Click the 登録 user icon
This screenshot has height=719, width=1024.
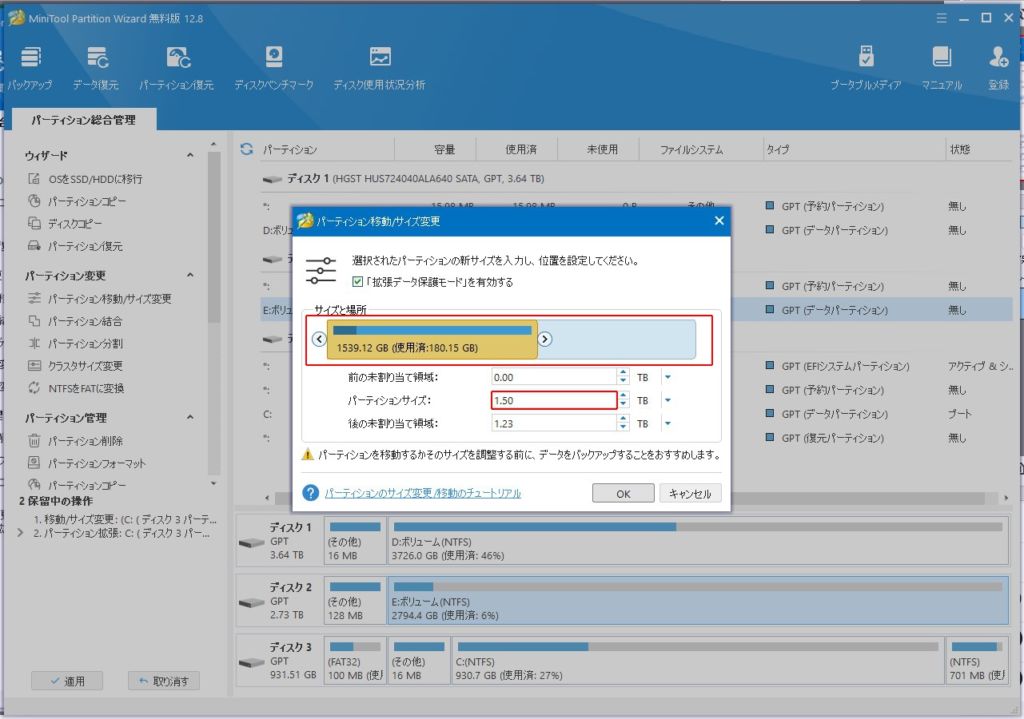click(x=998, y=58)
